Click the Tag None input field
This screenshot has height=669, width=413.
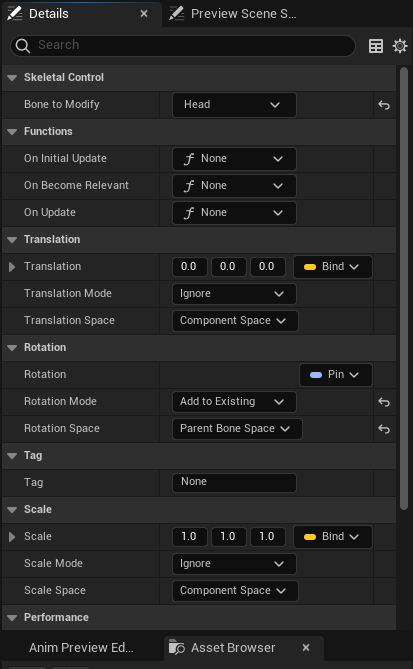click(x=234, y=483)
